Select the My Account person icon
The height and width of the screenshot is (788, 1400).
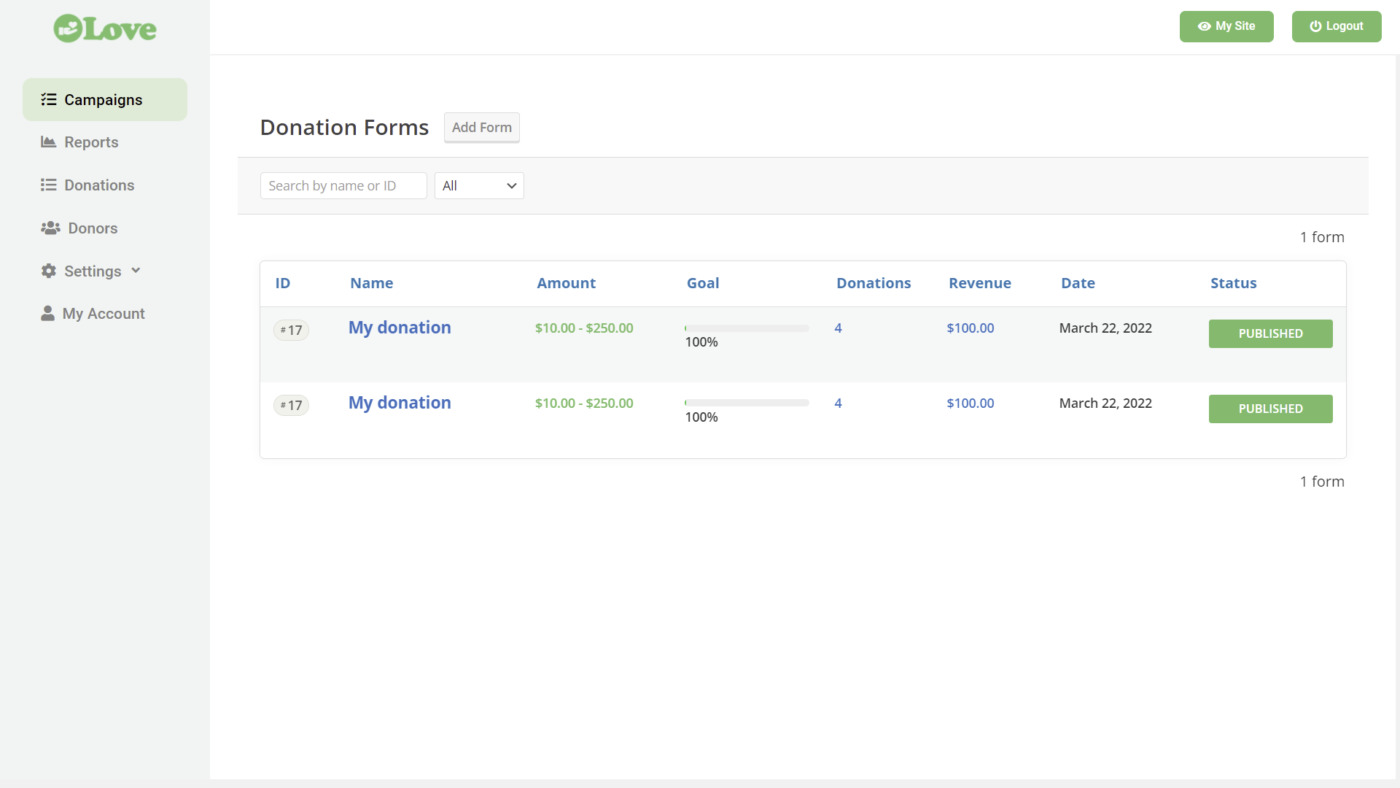(x=47, y=313)
